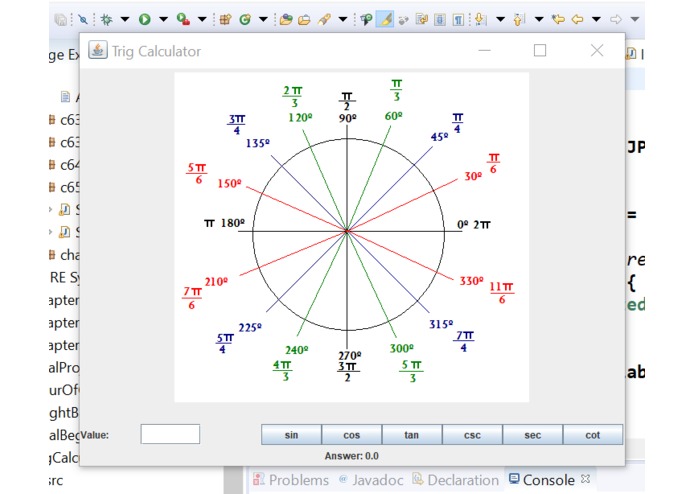Open the New Java Class dropdown arrow

(263, 19)
